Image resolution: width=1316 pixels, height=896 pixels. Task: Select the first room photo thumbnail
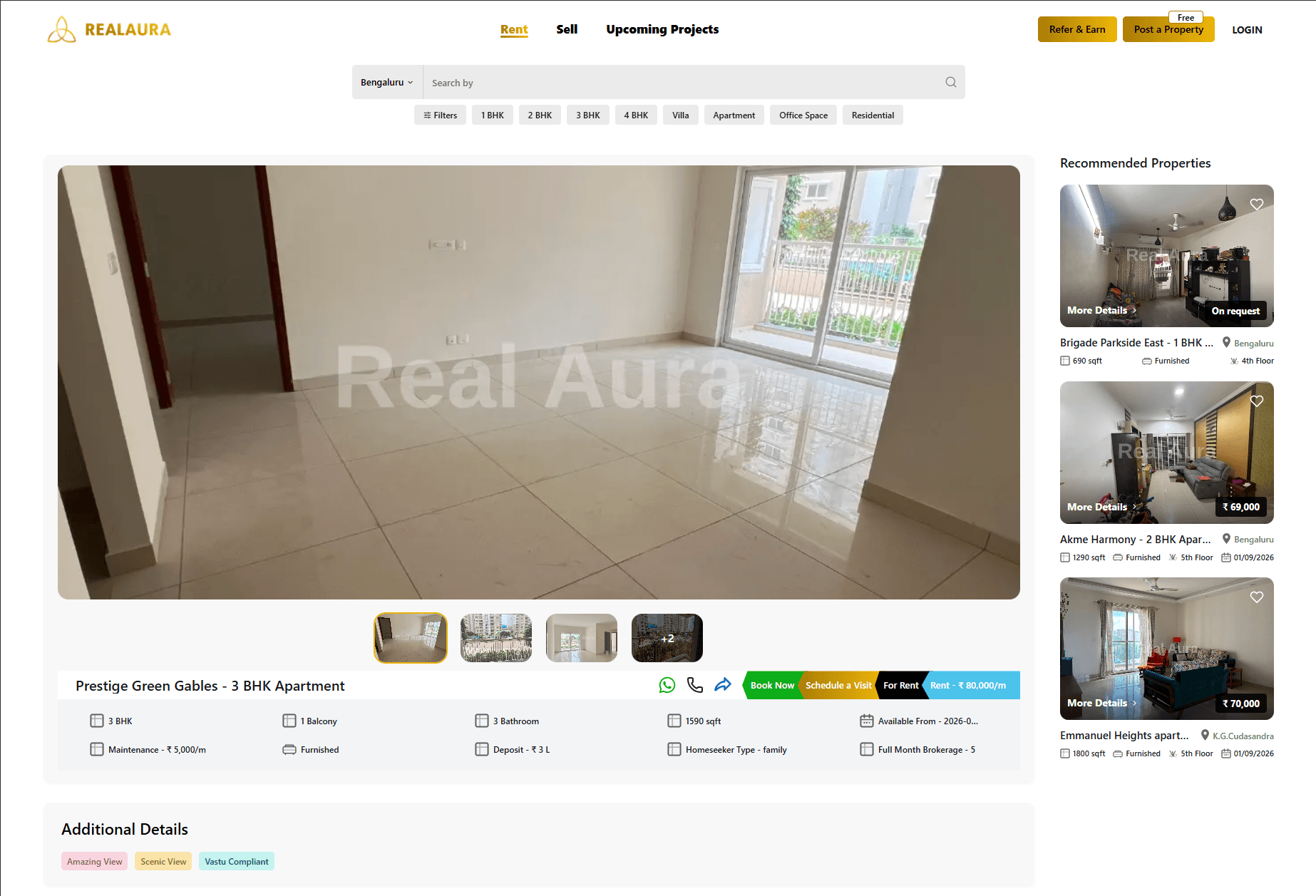[411, 638]
